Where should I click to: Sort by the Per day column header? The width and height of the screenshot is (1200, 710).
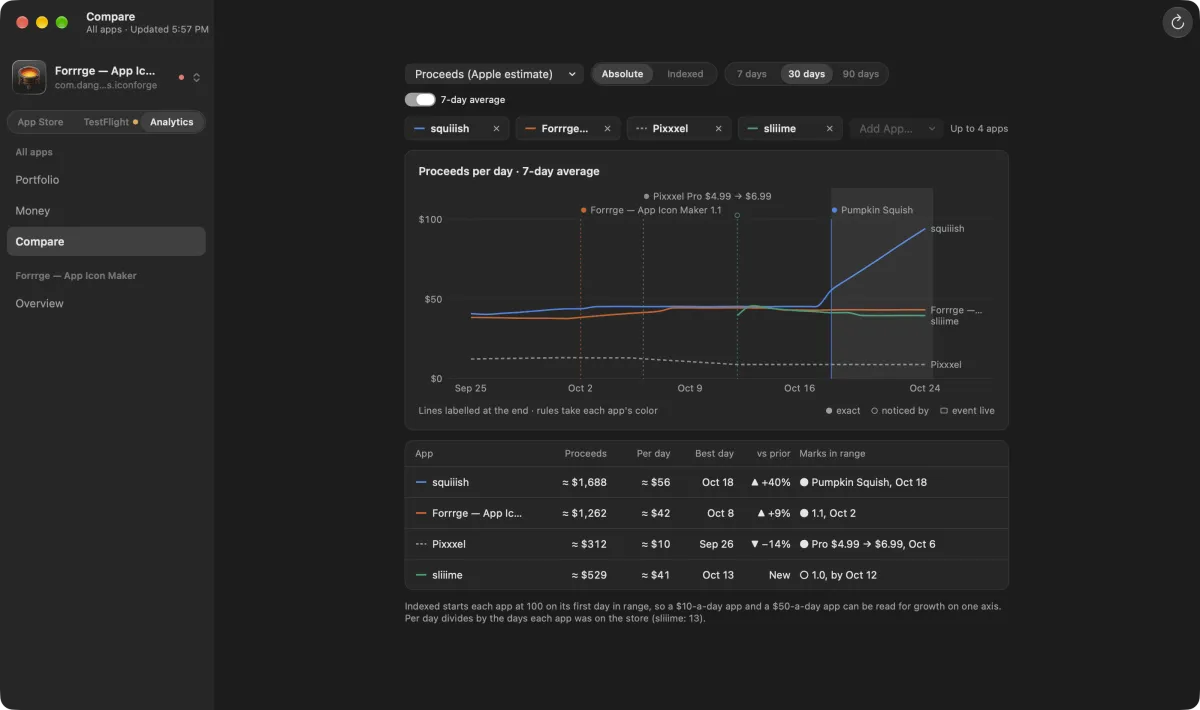[653, 454]
